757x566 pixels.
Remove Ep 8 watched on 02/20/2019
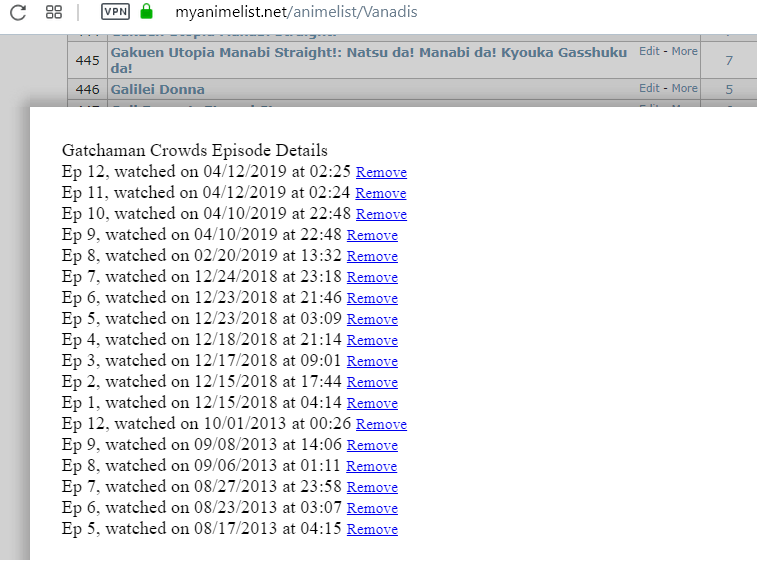click(372, 257)
